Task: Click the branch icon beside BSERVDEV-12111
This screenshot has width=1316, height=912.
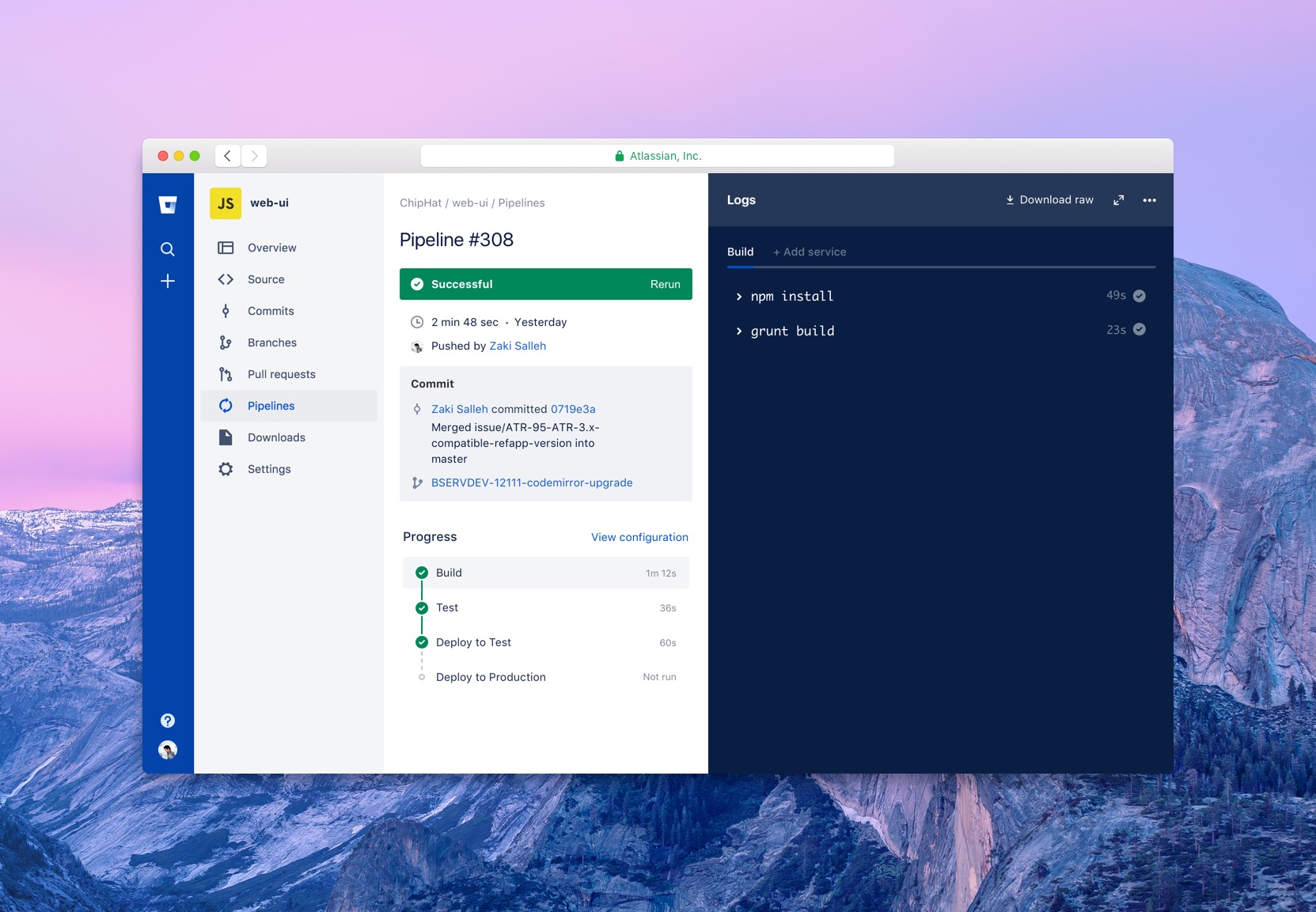Action: (417, 482)
